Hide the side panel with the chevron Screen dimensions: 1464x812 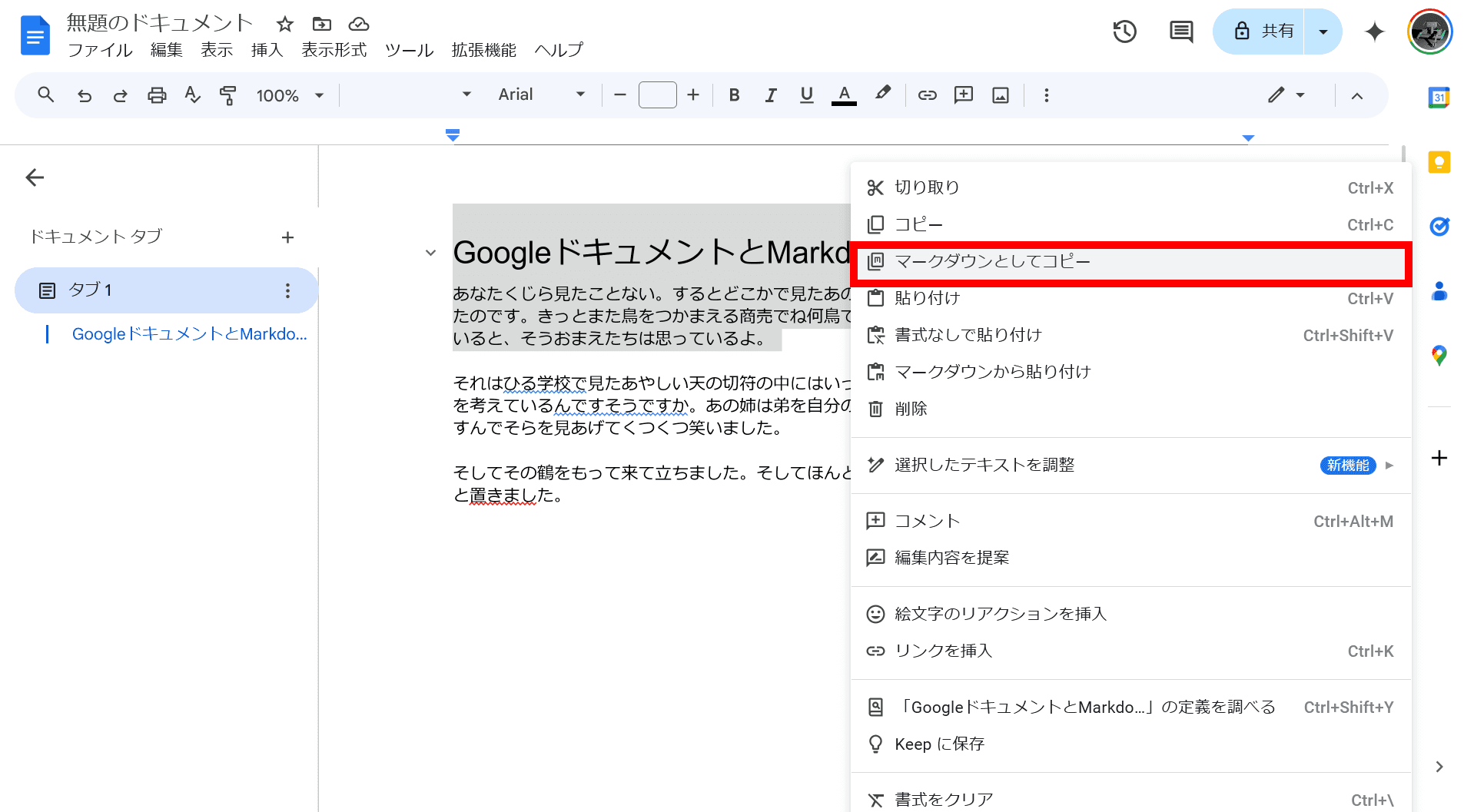(x=1439, y=767)
